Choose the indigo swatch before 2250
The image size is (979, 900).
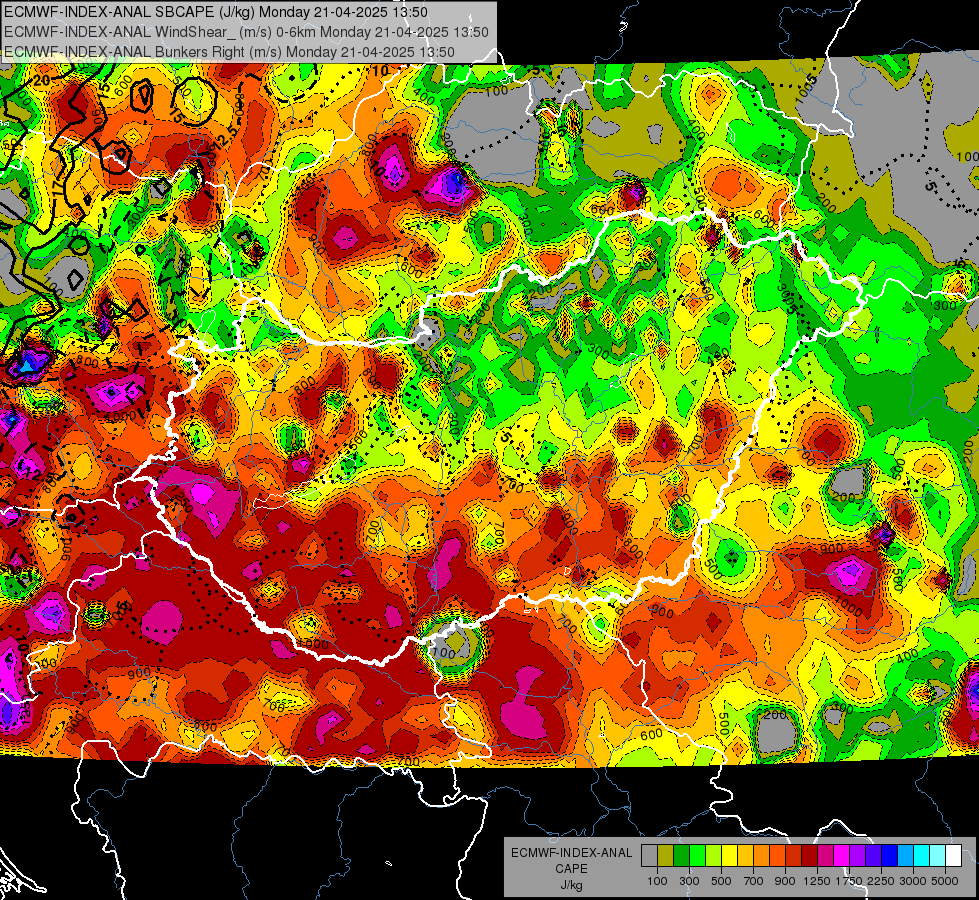point(873,856)
